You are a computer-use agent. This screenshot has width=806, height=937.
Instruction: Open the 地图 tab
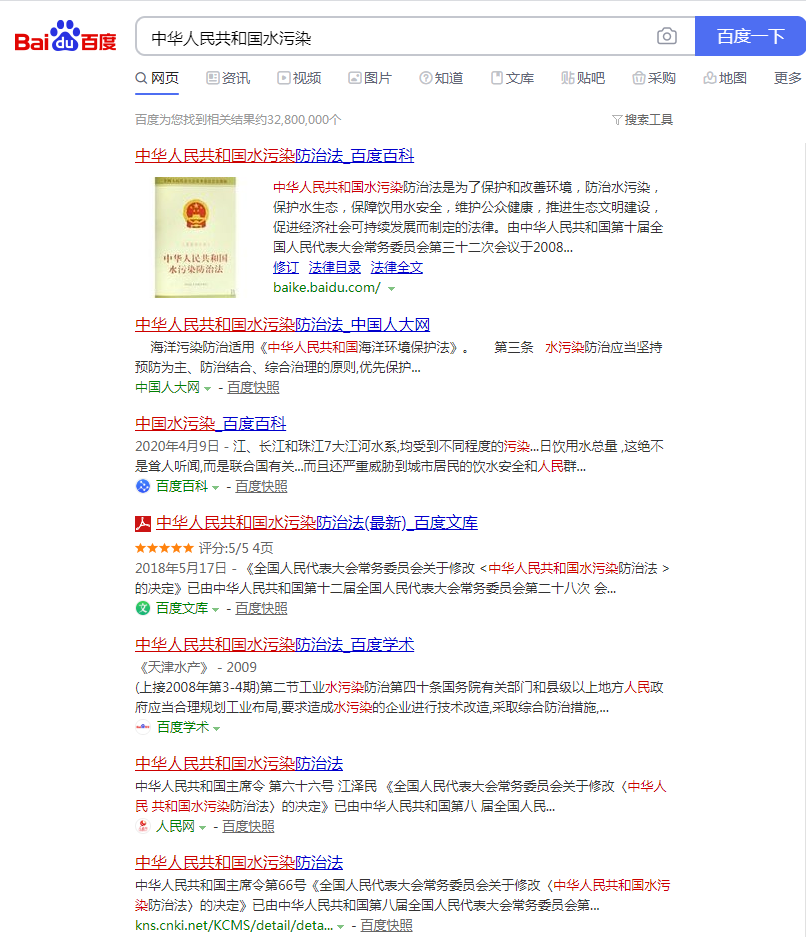(x=725, y=78)
